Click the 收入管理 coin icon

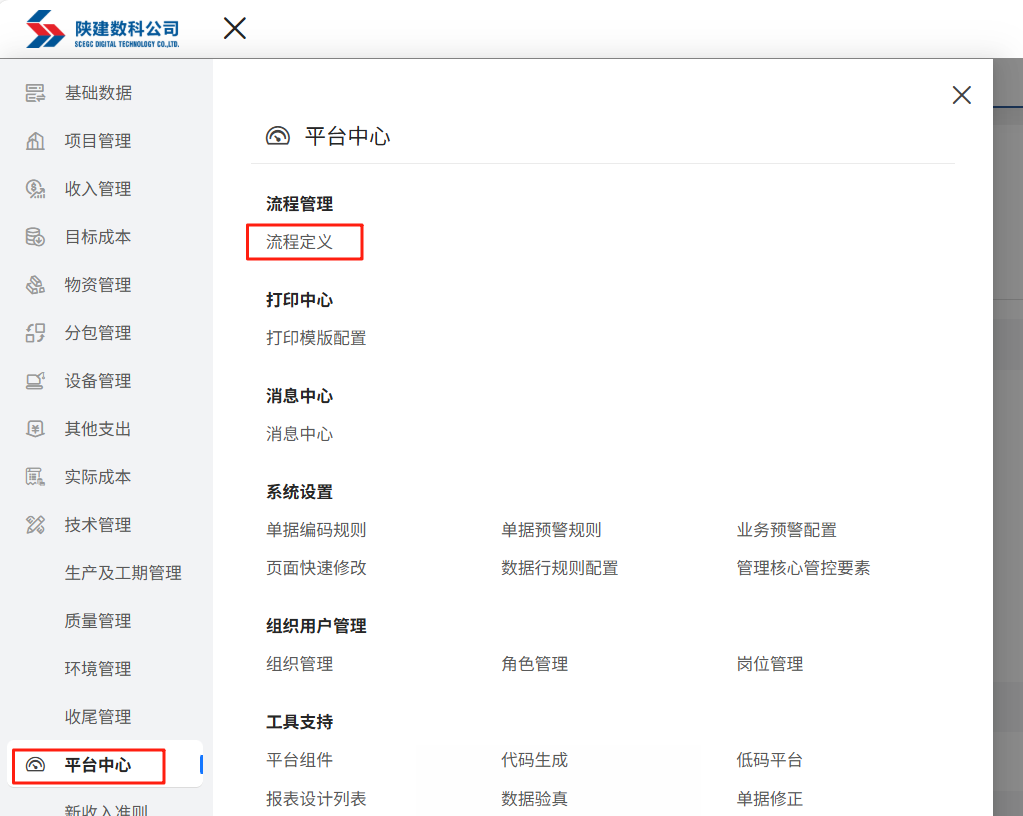[35, 189]
